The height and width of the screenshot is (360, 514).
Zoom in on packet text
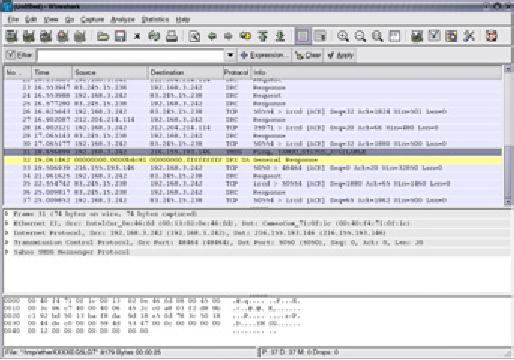(x=343, y=36)
